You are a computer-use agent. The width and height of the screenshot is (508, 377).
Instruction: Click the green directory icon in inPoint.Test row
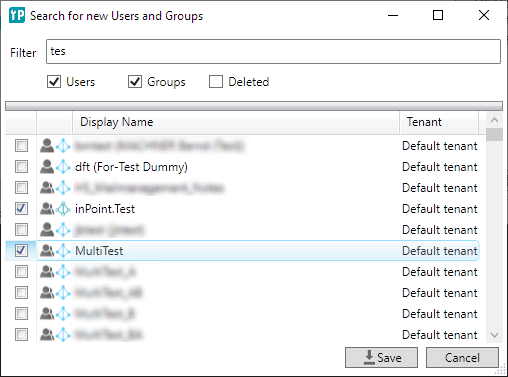point(63,209)
